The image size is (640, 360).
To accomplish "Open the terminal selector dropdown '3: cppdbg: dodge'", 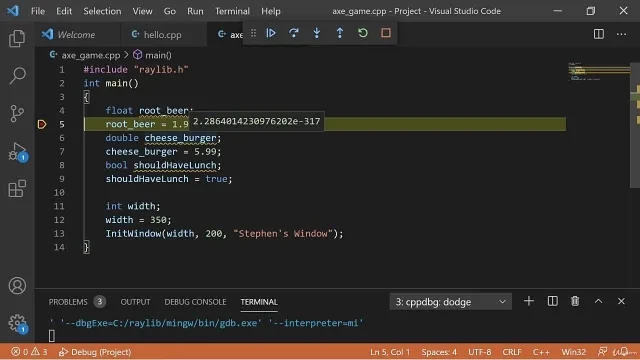I will [451, 302].
